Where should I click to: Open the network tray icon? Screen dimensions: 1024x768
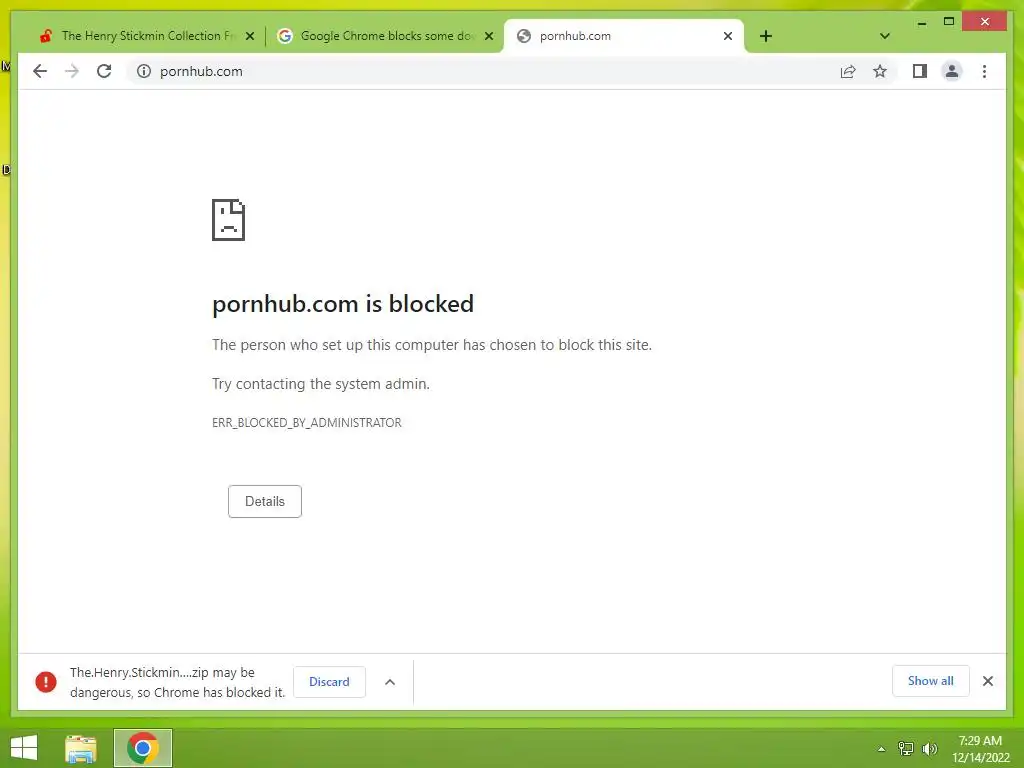tap(906, 749)
